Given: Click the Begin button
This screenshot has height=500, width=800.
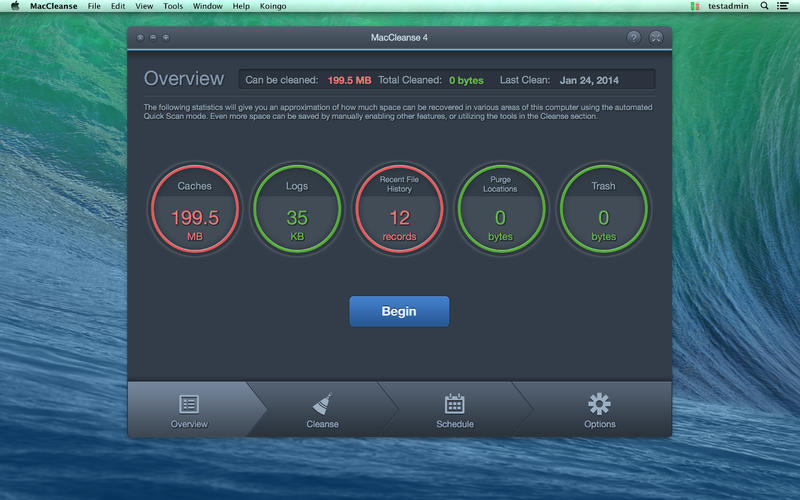Looking at the screenshot, I should (399, 311).
